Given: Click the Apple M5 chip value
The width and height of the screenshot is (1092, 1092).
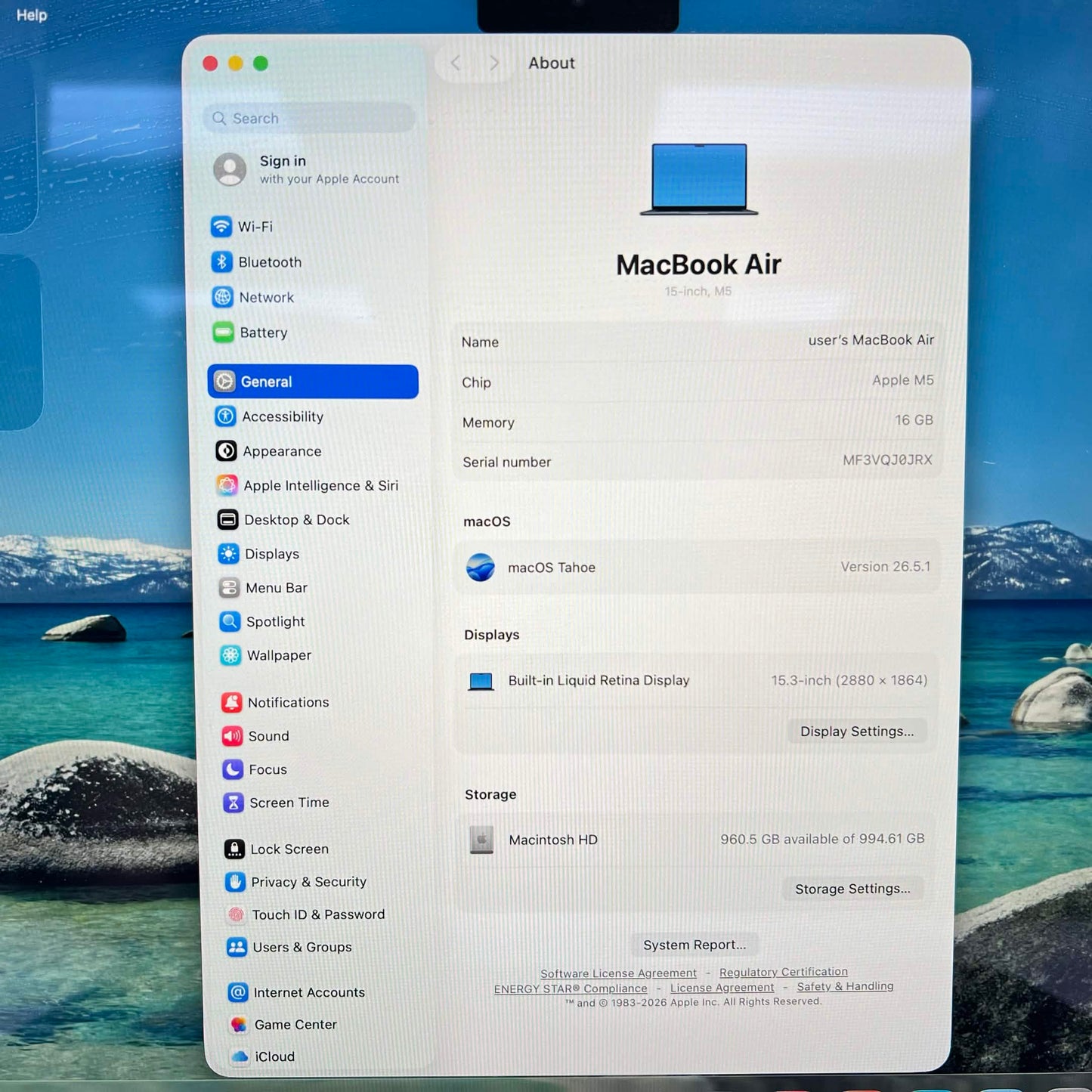Looking at the screenshot, I should click(x=903, y=380).
